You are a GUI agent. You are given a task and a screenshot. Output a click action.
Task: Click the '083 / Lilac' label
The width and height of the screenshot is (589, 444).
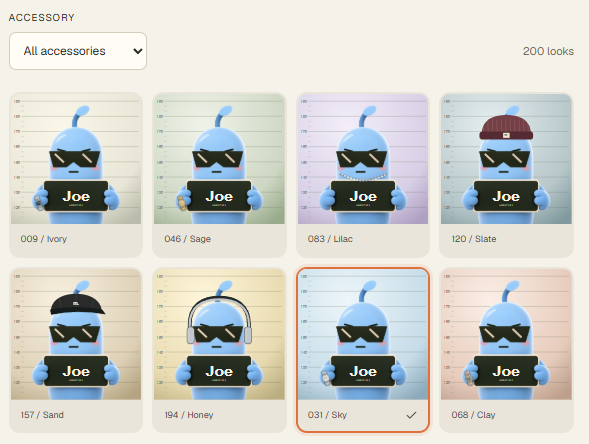point(330,239)
